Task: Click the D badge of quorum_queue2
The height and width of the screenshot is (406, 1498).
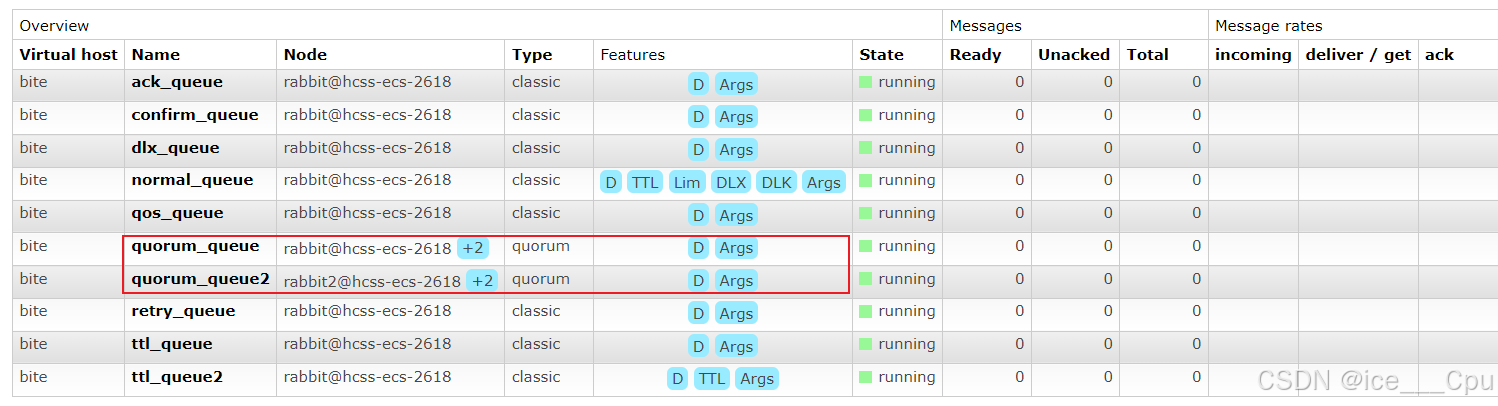Action: click(x=698, y=280)
